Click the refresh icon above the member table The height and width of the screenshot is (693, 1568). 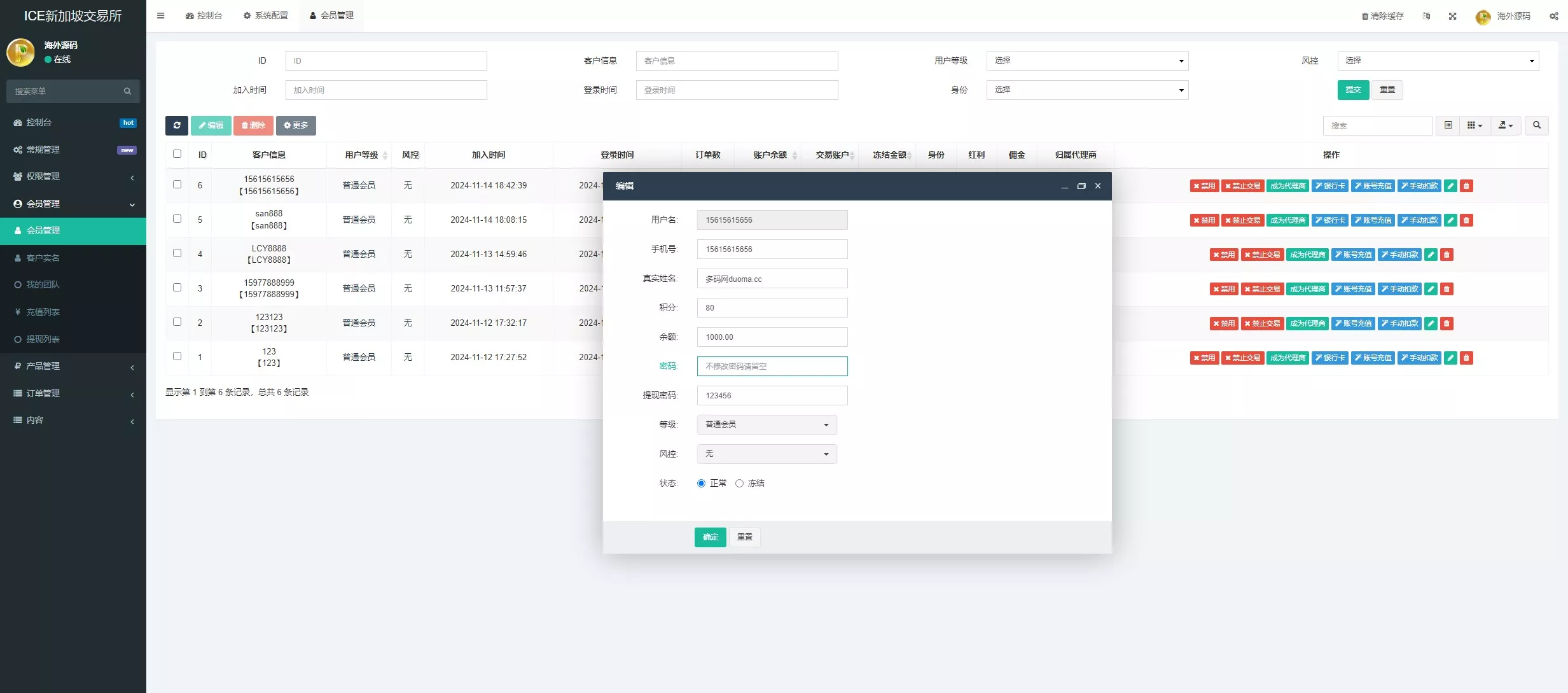tap(176, 125)
